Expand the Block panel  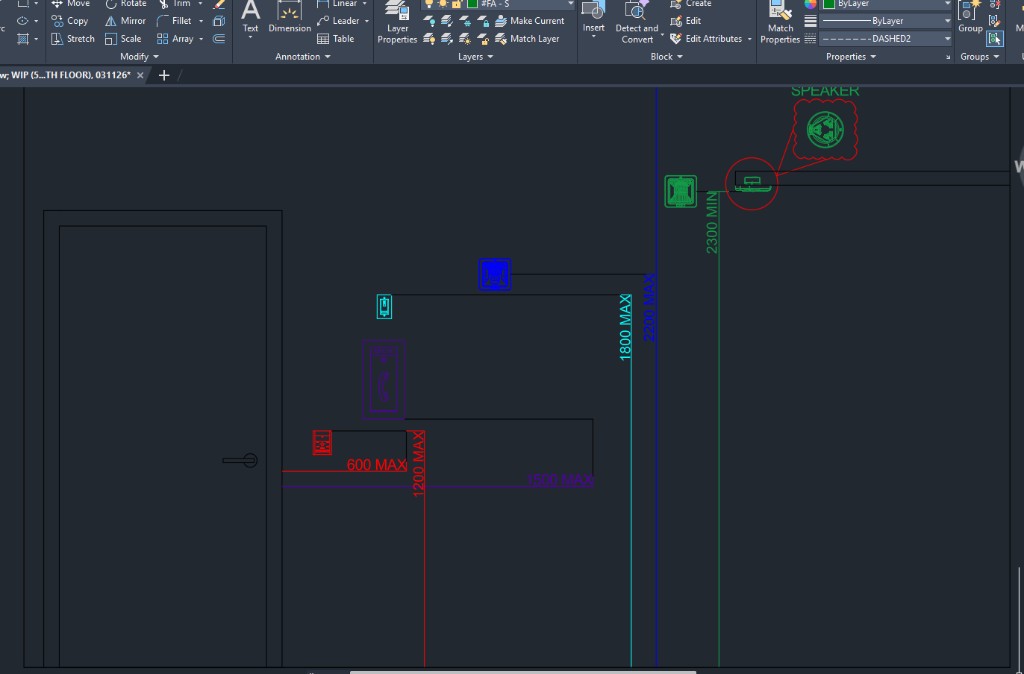666,57
